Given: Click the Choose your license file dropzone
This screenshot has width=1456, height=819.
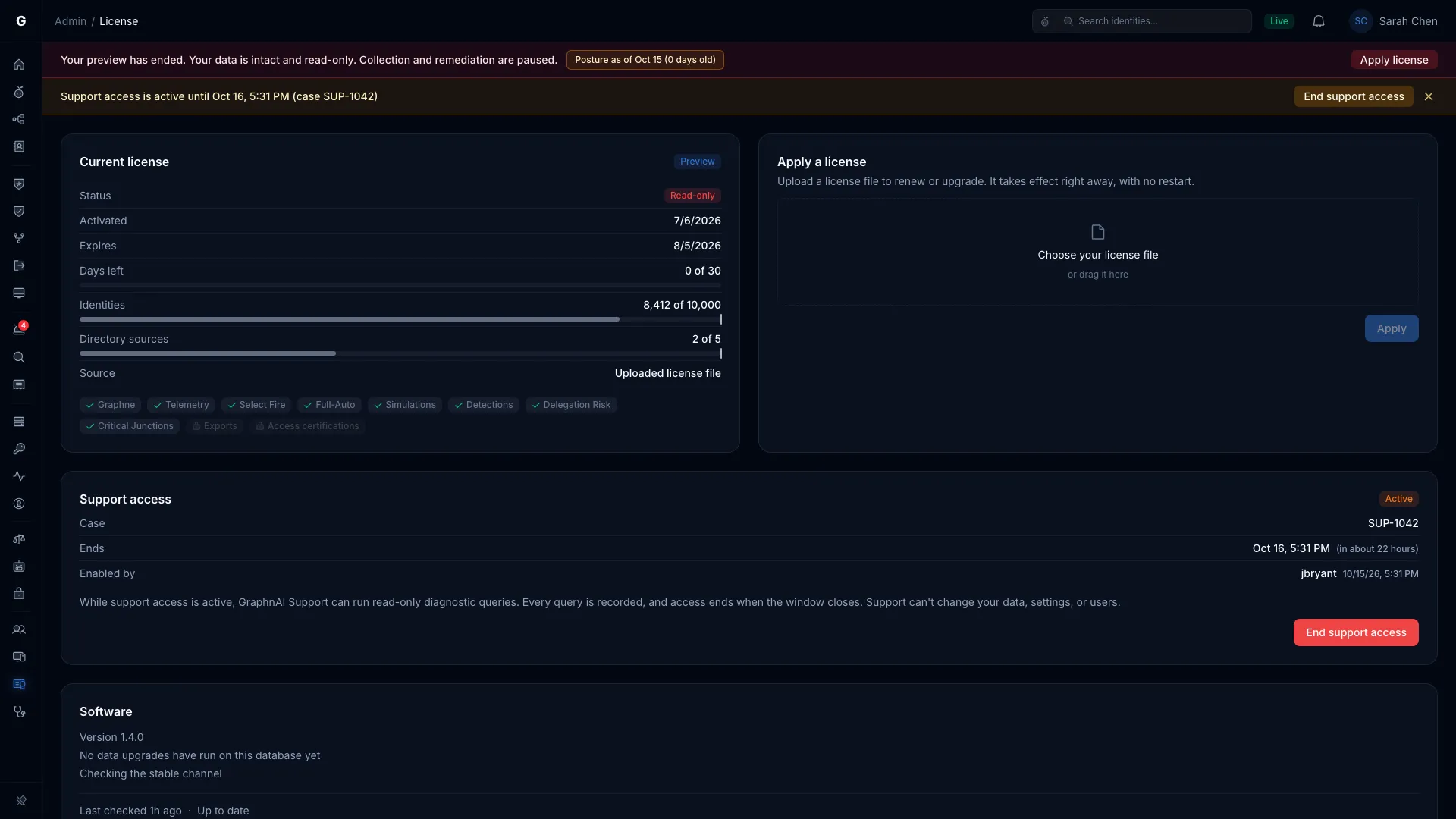Looking at the screenshot, I should (1098, 252).
